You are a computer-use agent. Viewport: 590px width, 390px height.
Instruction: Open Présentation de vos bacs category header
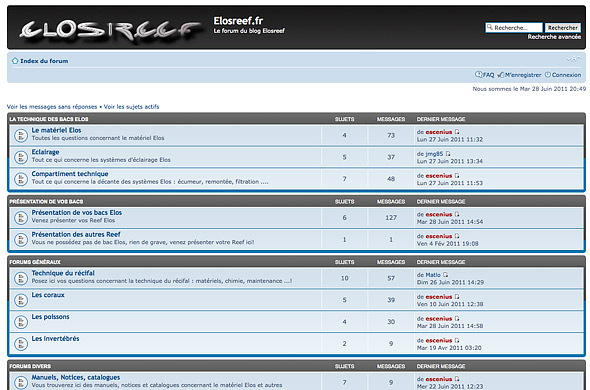click(46, 201)
